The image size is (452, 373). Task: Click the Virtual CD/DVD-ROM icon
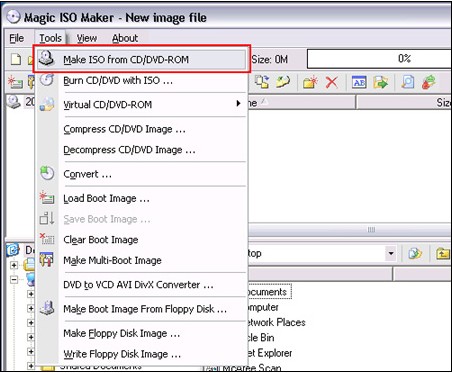[x=47, y=104]
